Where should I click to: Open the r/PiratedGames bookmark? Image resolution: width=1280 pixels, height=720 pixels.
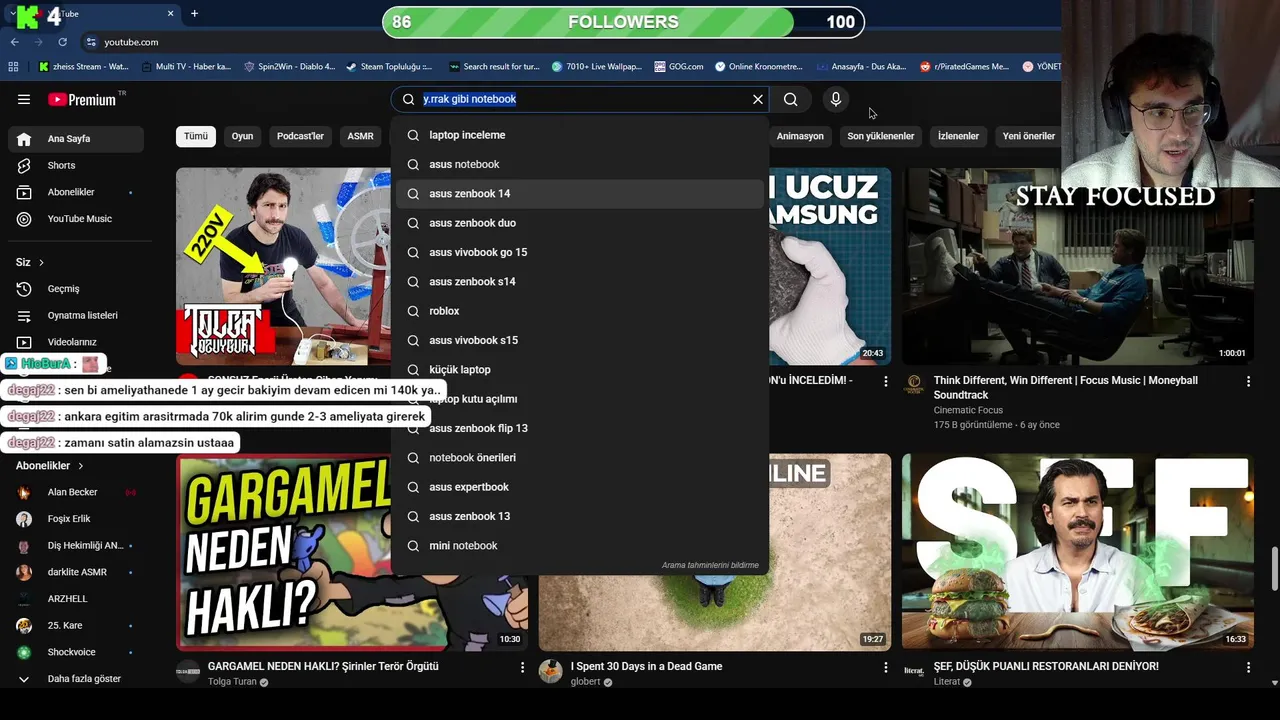(x=963, y=67)
